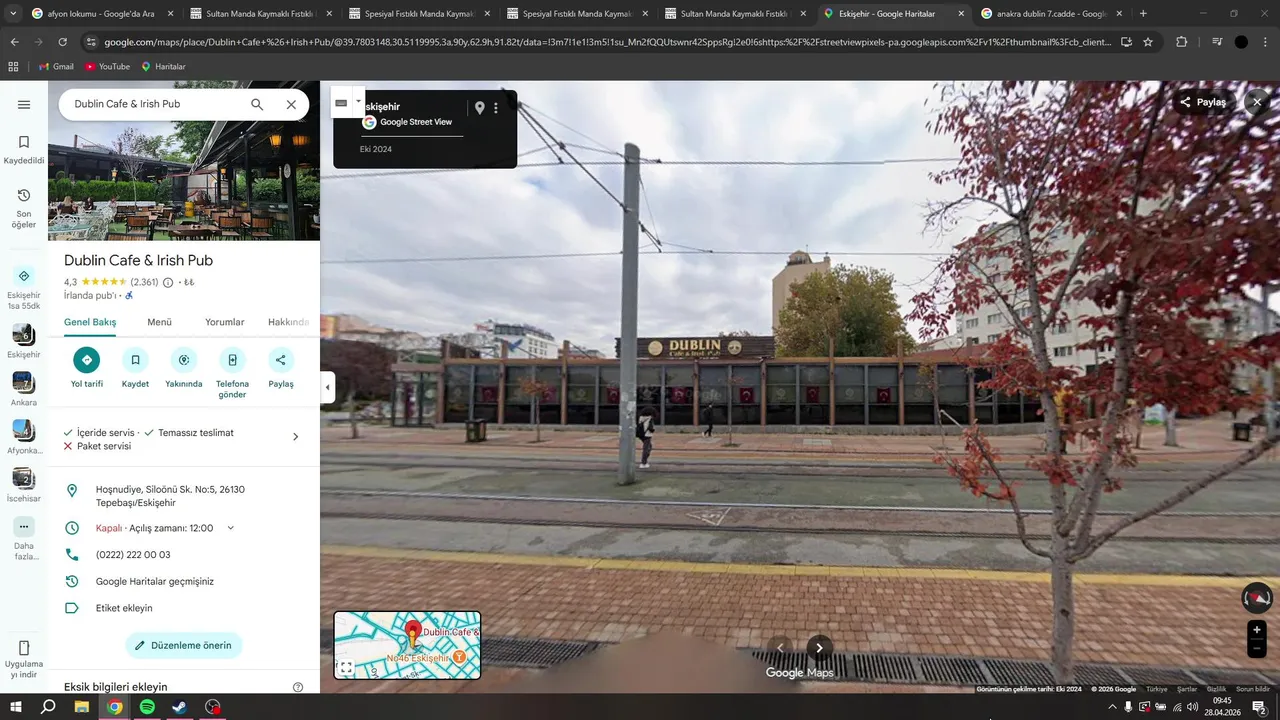
Task: Click the compass control
Action: coord(1257,598)
